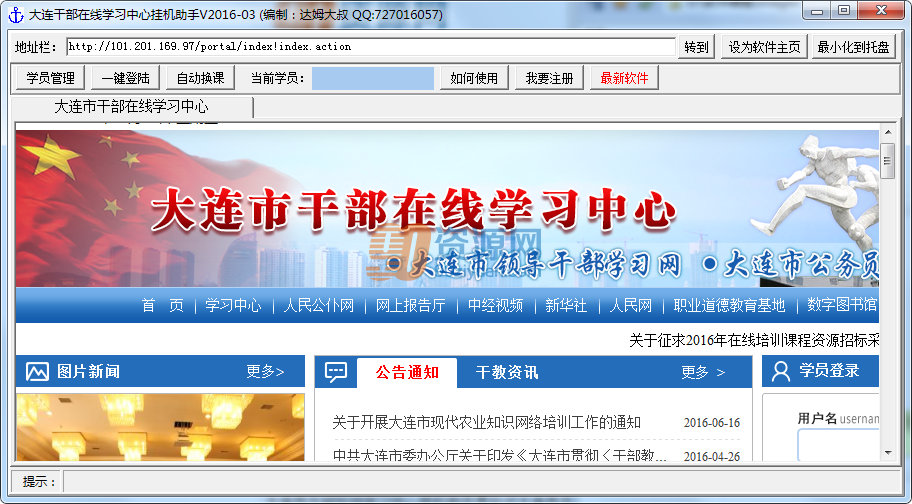912x504 pixels.
Task: Open 人民公仆网 navigation link
Action: point(318,305)
